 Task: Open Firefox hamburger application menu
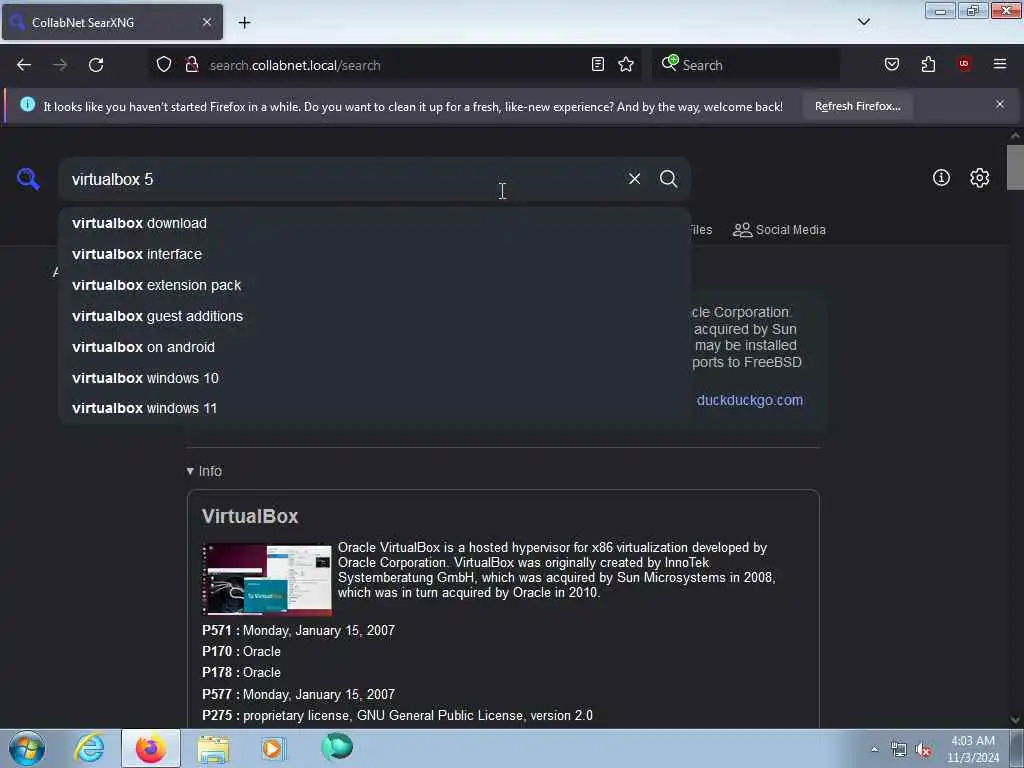(1000, 64)
